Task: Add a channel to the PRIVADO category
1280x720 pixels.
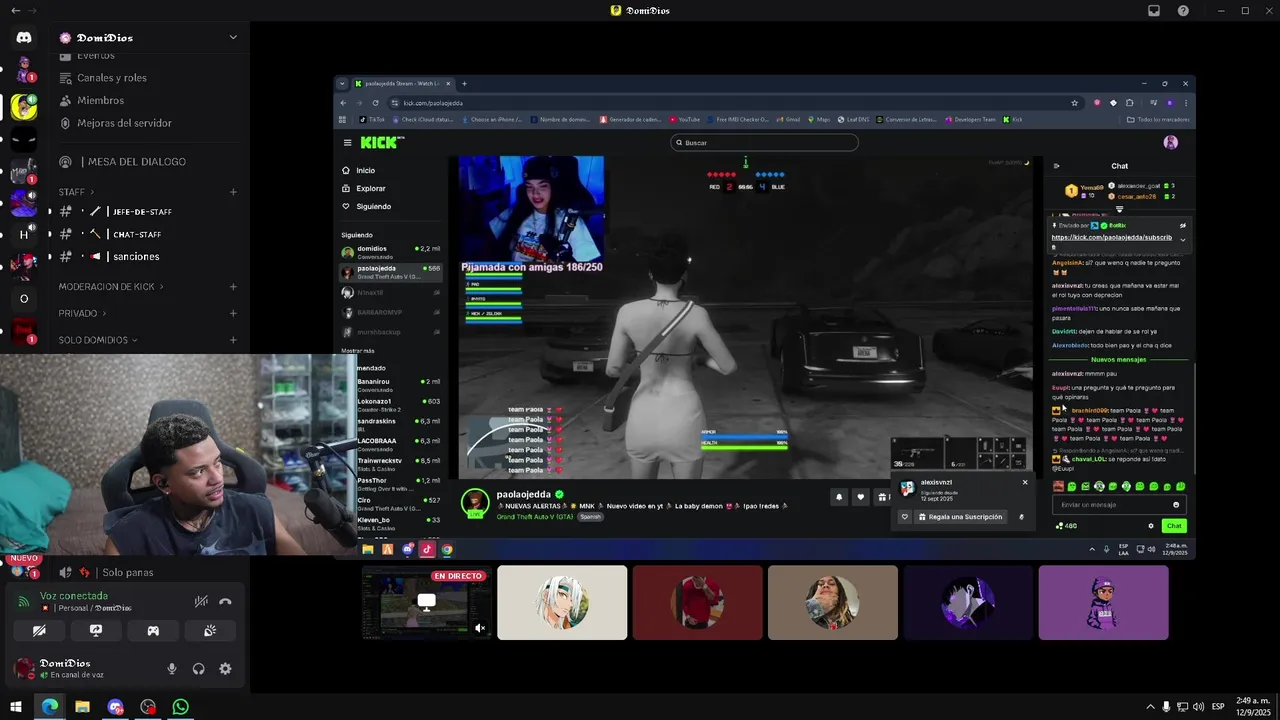Action: click(x=233, y=313)
